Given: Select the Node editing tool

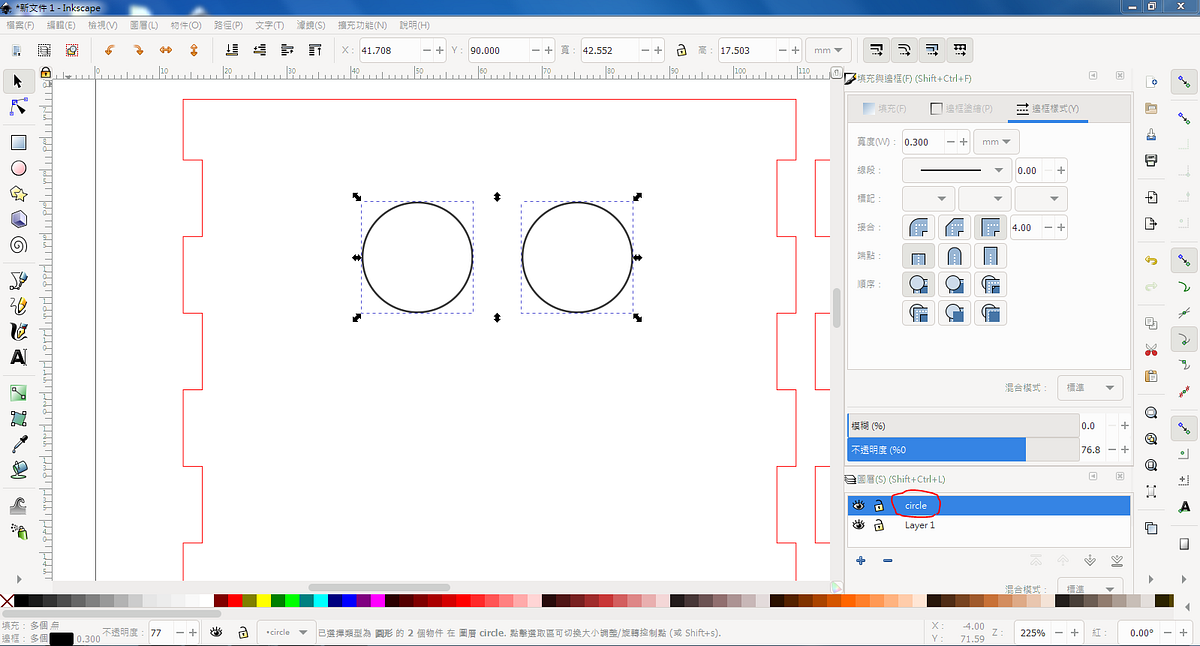Looking at the screenshot, I should (x=18, y=107).
